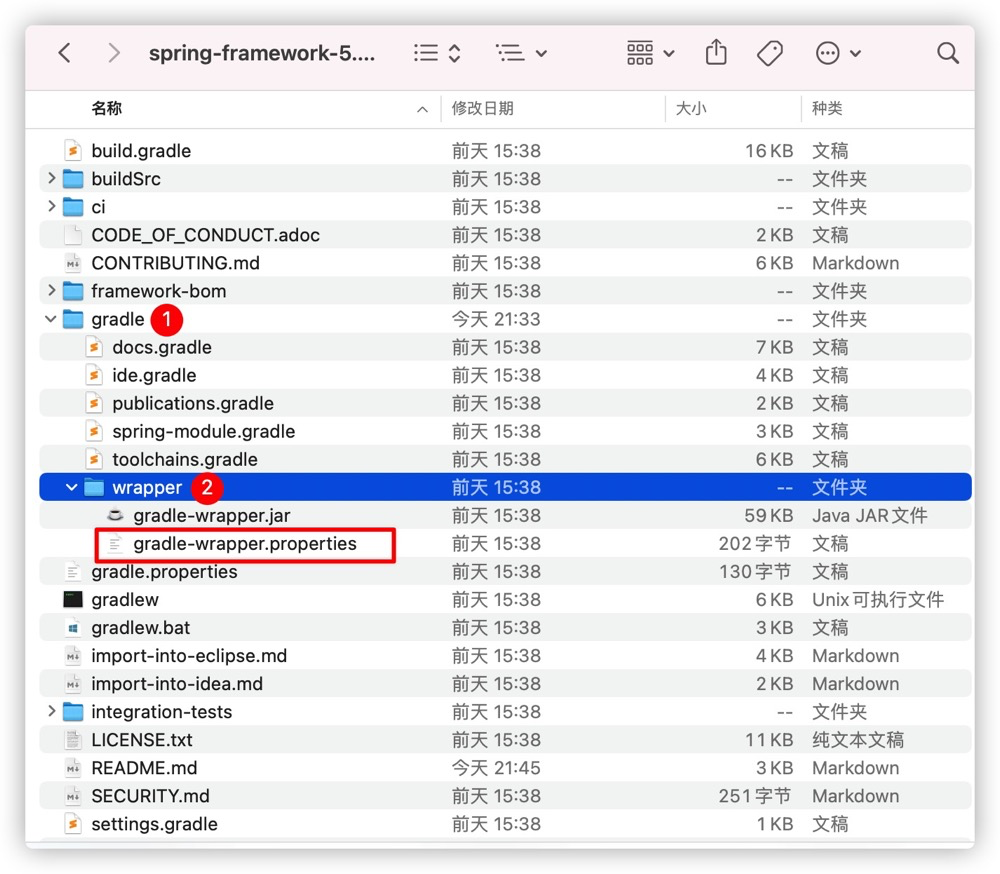Select the docs.gradle file icon

[x=94, y=347]
